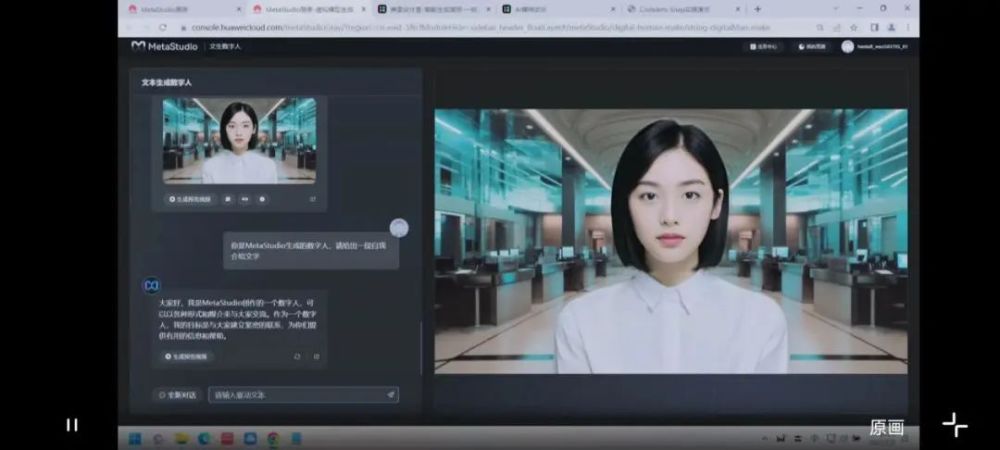
Task: Close the first MetaStudio browser tab
Action: coord(239,10)
